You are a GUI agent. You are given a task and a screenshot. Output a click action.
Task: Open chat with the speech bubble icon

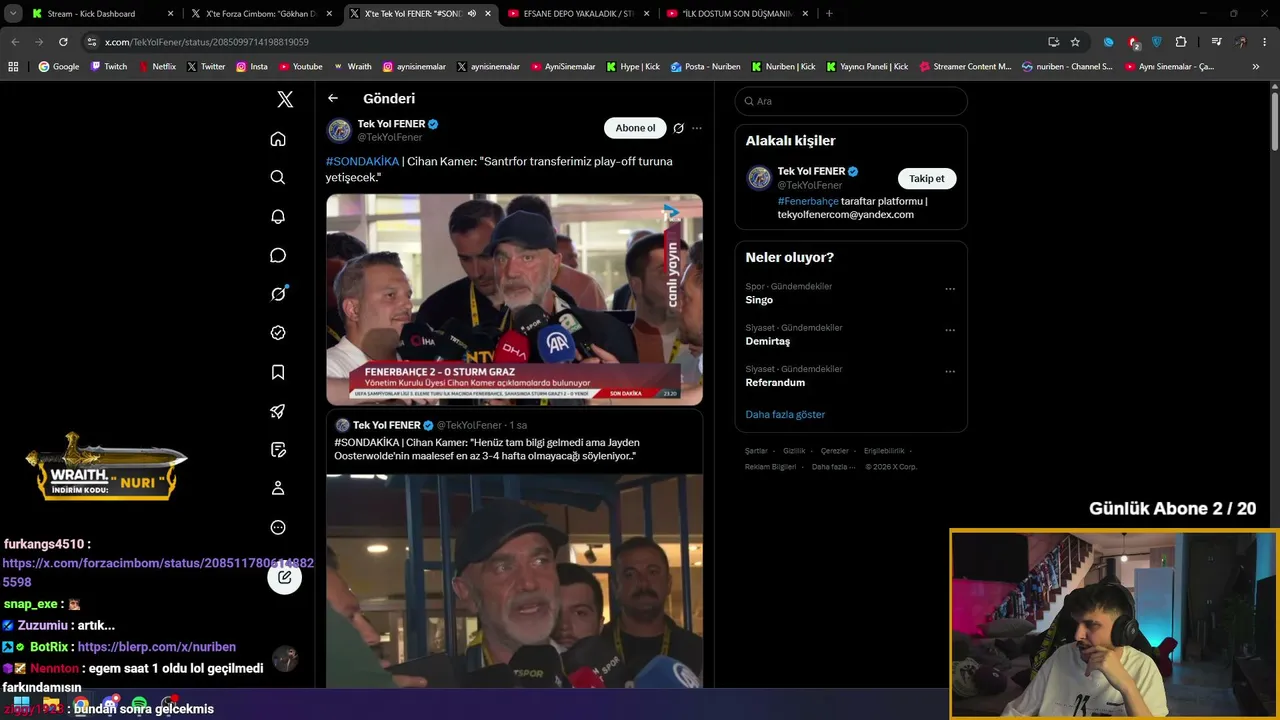[x=278, y=255]
